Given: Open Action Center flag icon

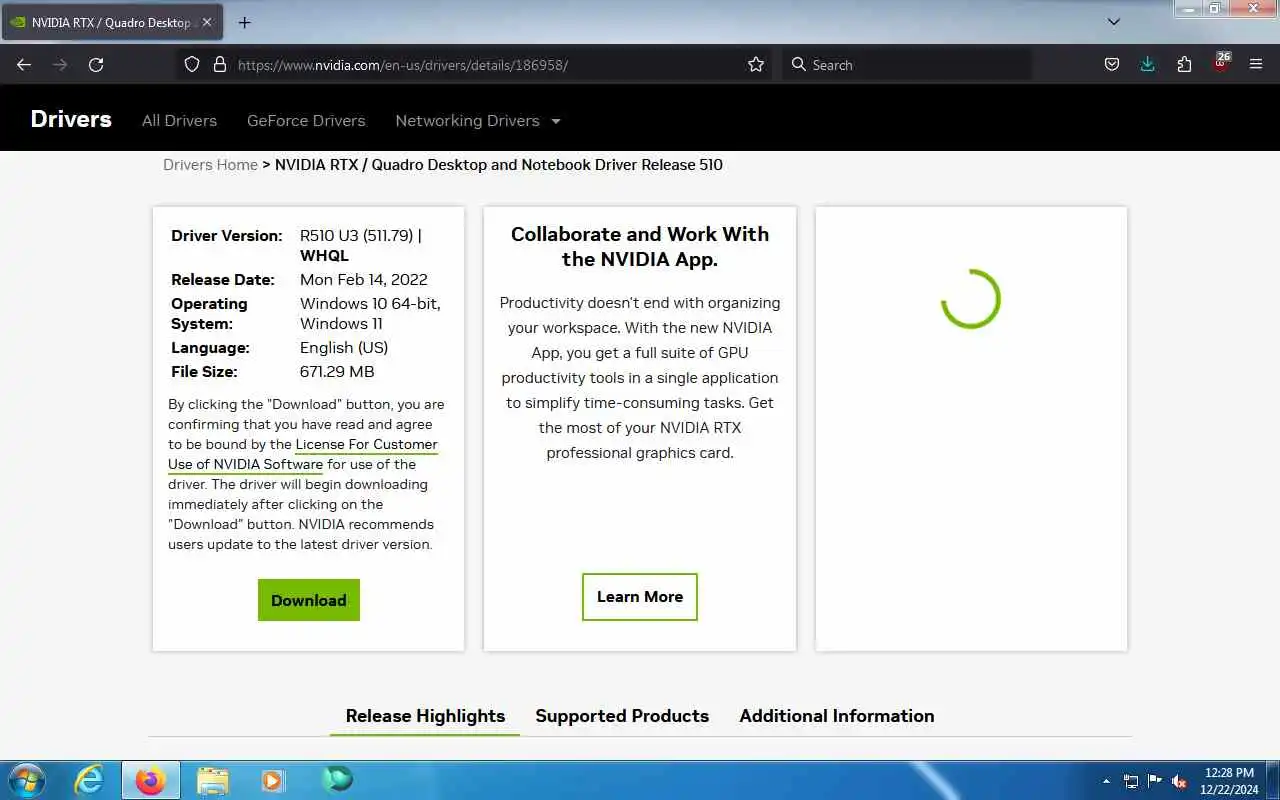Looking at the screenshot, I should 1155,781.
